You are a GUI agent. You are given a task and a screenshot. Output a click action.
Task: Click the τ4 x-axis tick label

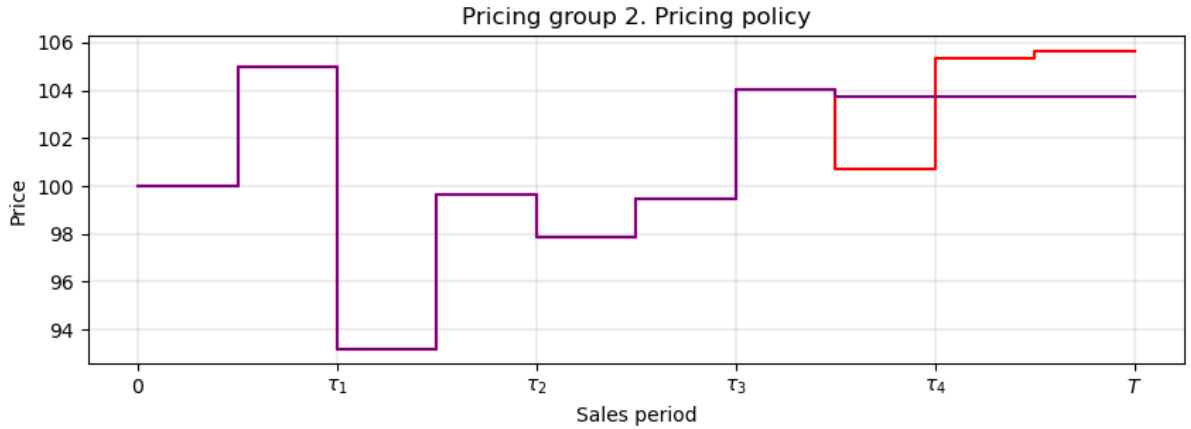coord(935,385)
